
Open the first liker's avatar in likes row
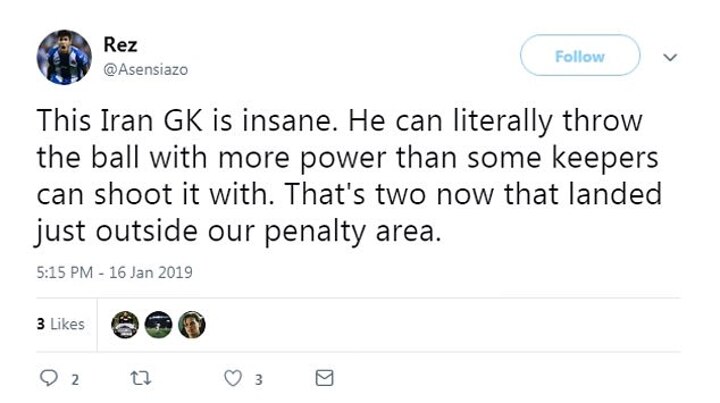tap(125, 325)
